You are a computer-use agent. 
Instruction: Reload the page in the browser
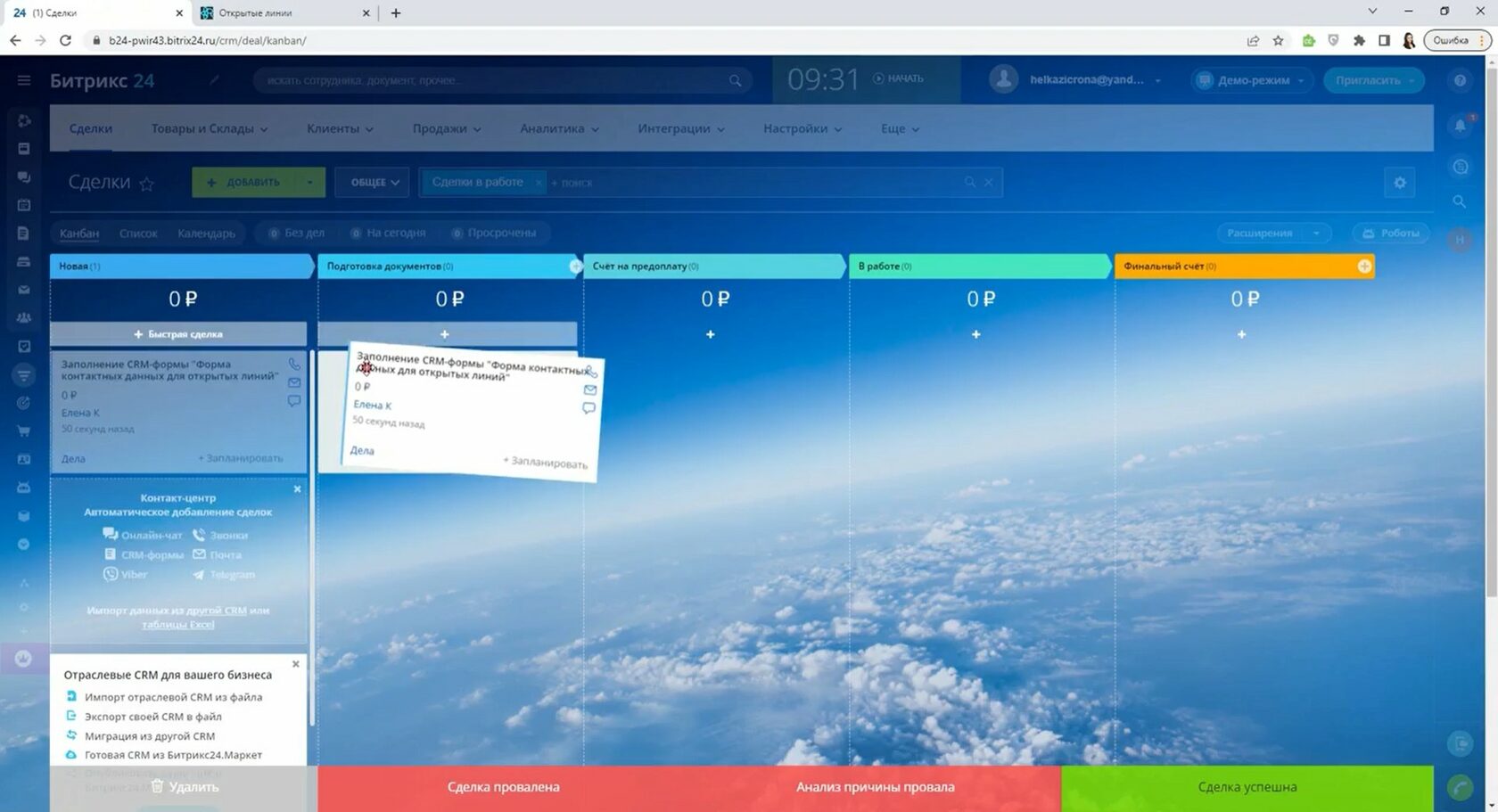(x=65, y=40)
